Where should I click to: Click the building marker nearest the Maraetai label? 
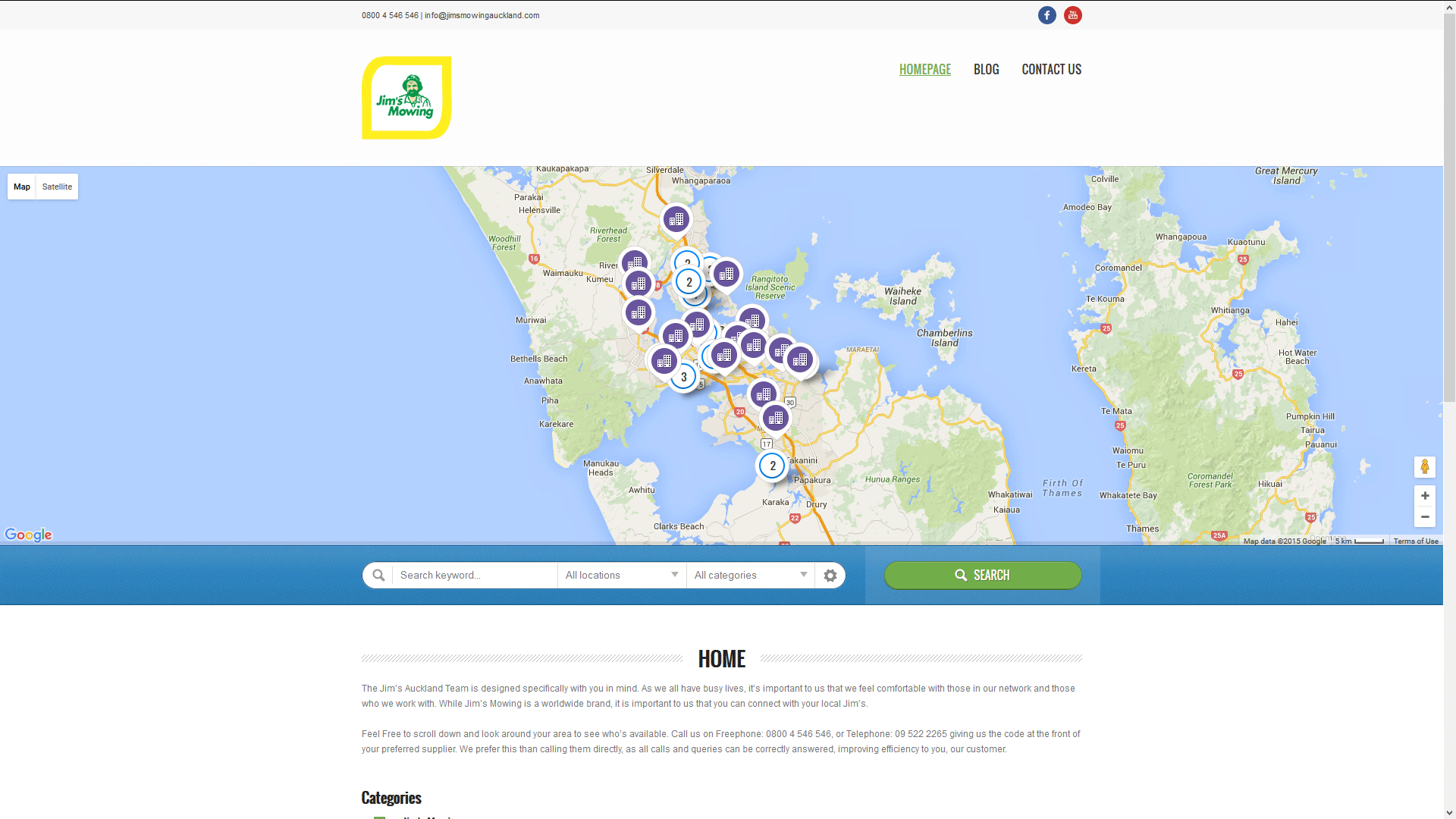pyautogui.click(x=799, y=360)
